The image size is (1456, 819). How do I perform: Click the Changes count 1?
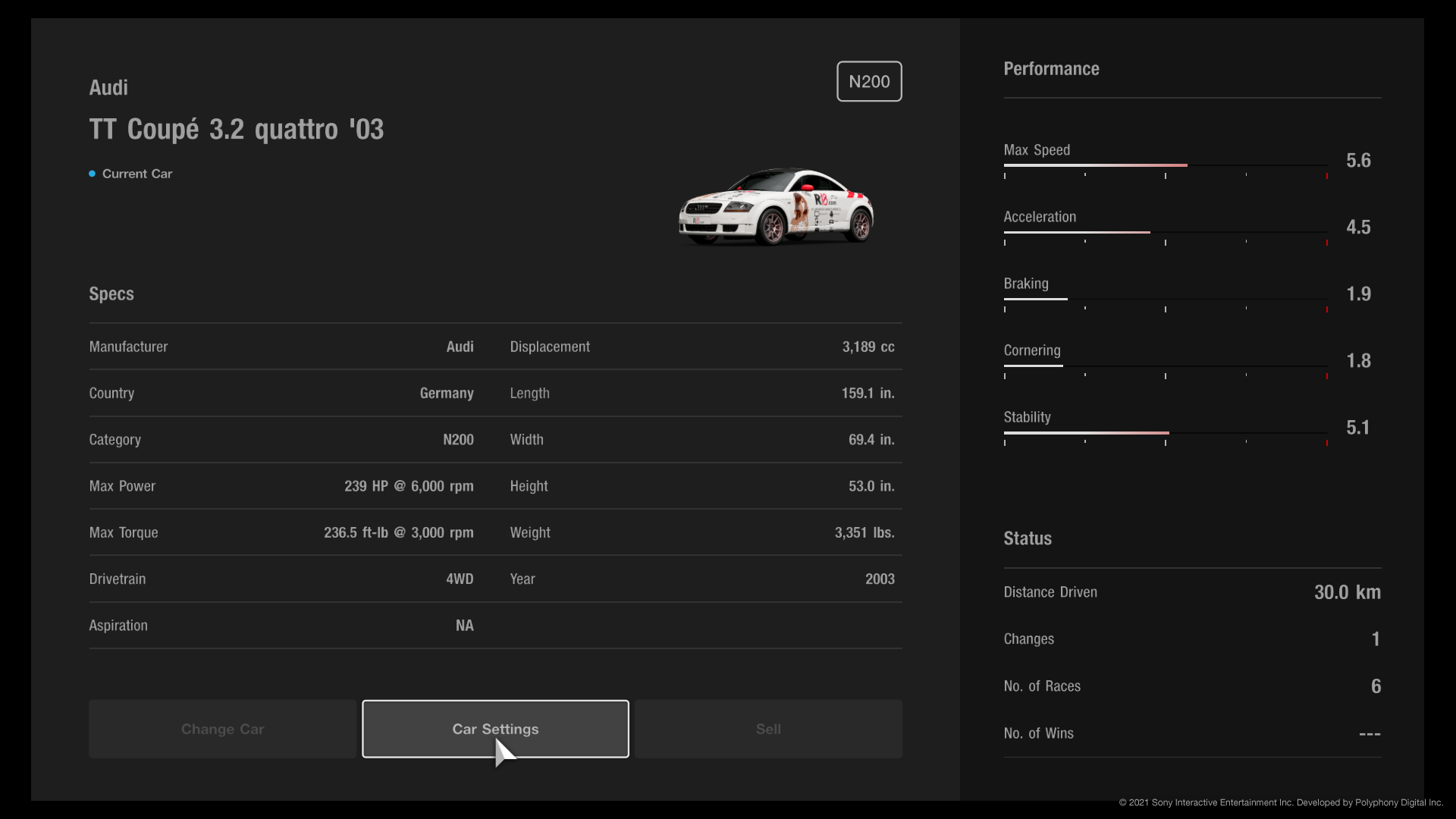(x=1376, y=639)
